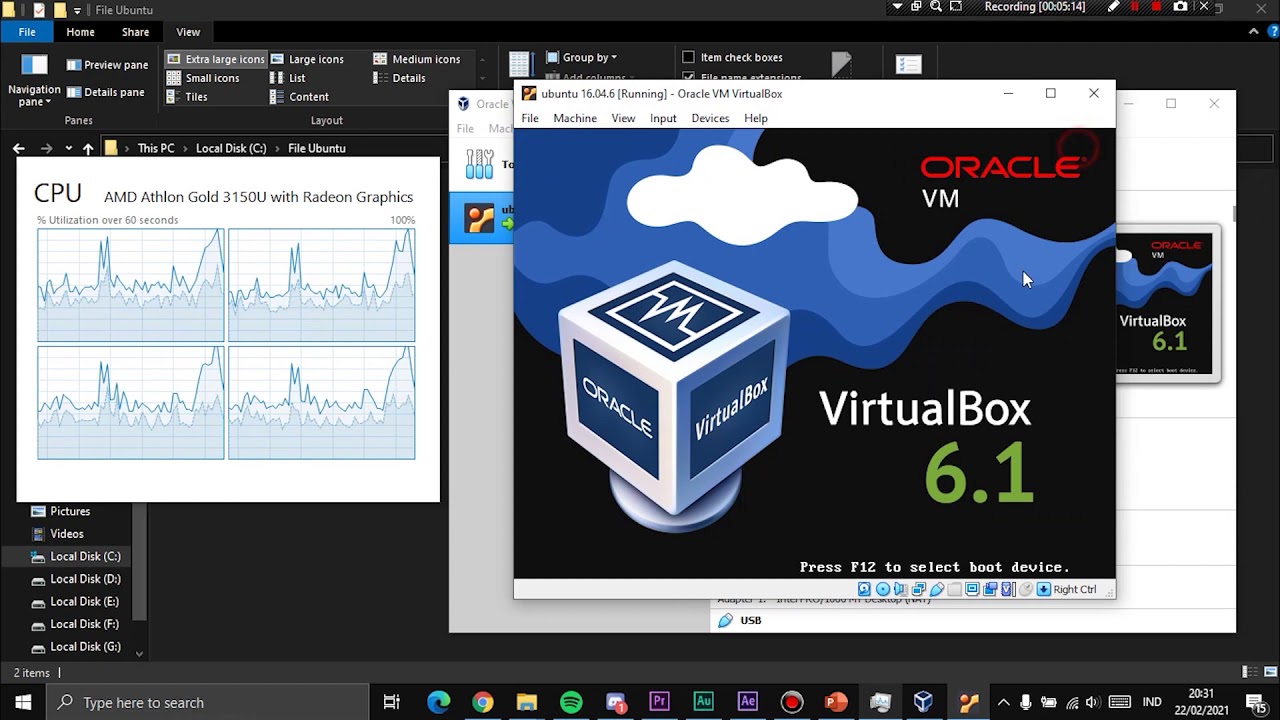
Task: Open Spotify from the taskbar
Action: tap(571, 702)
